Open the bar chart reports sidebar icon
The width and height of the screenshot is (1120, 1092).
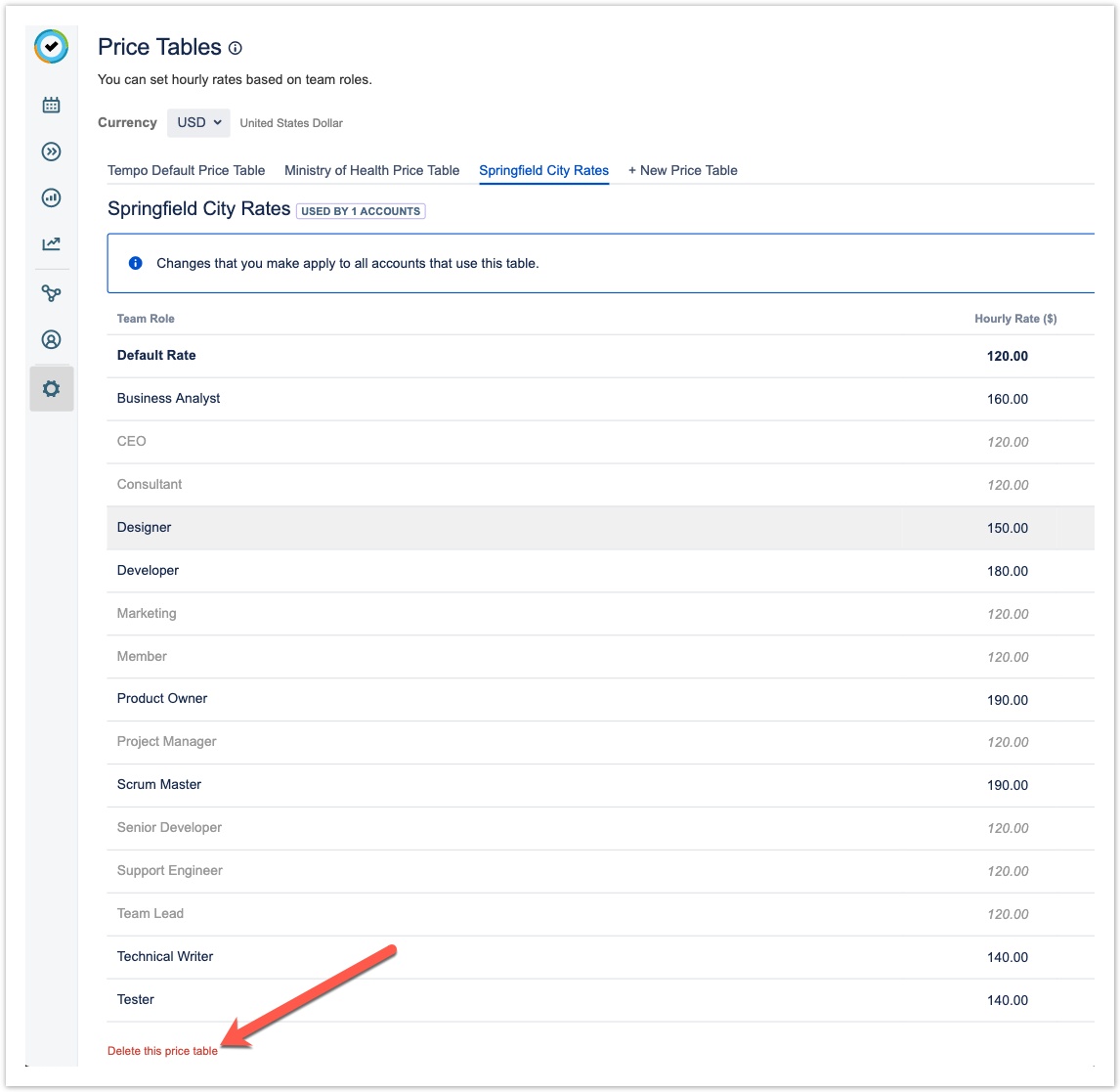pyautogui.click(x=51, y=197)
